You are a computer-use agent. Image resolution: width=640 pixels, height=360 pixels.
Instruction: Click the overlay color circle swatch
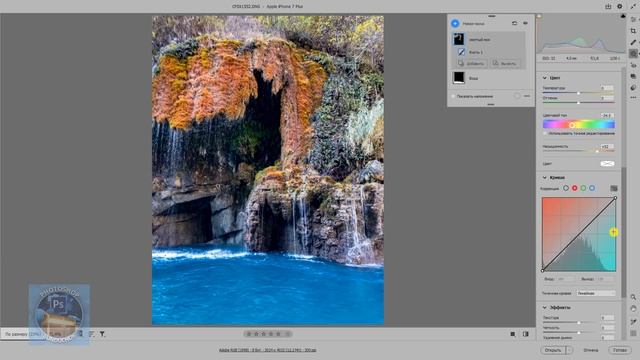tap(517, 96)
